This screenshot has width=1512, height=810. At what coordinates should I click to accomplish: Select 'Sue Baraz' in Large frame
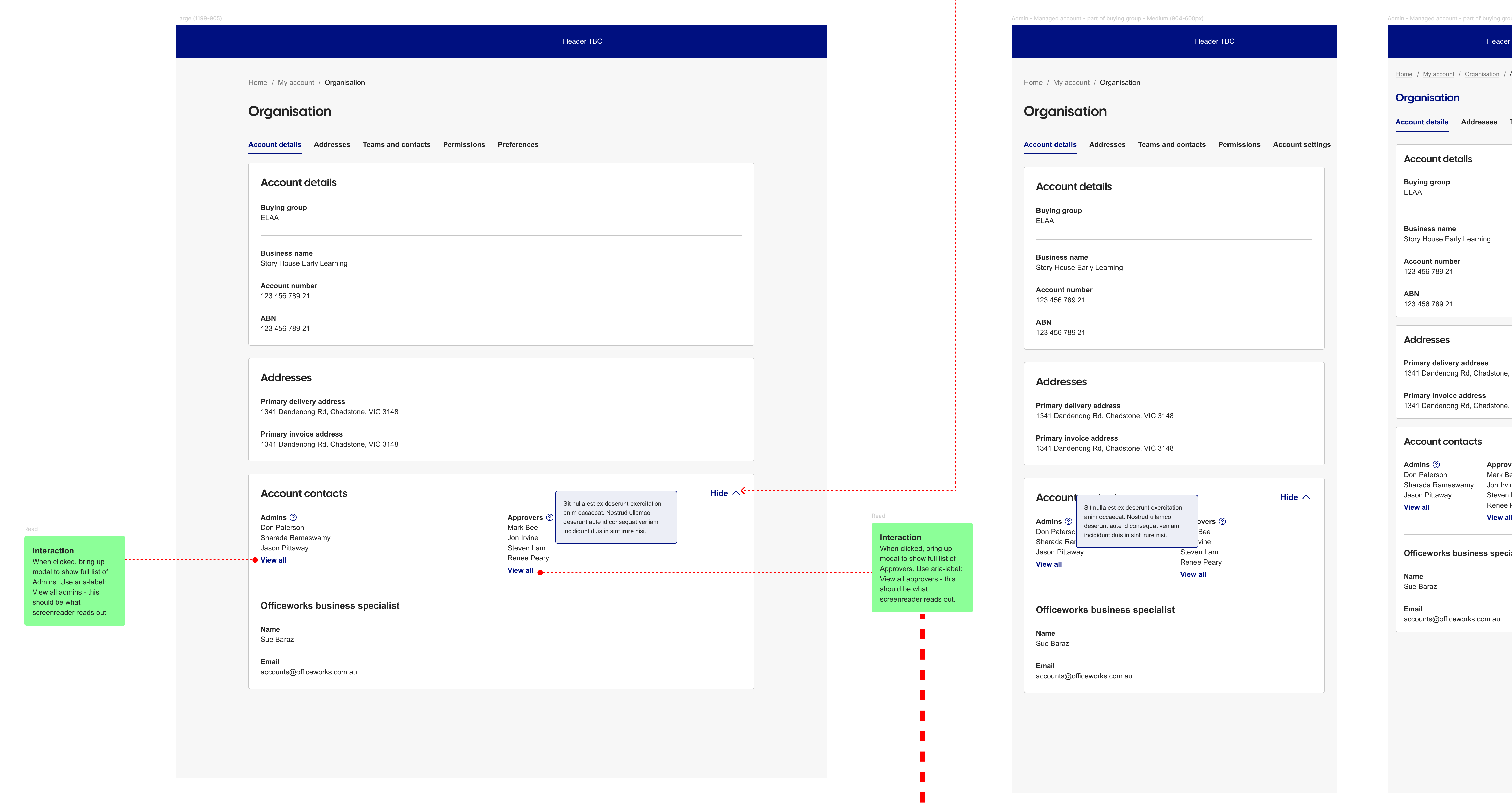point(277,640)
